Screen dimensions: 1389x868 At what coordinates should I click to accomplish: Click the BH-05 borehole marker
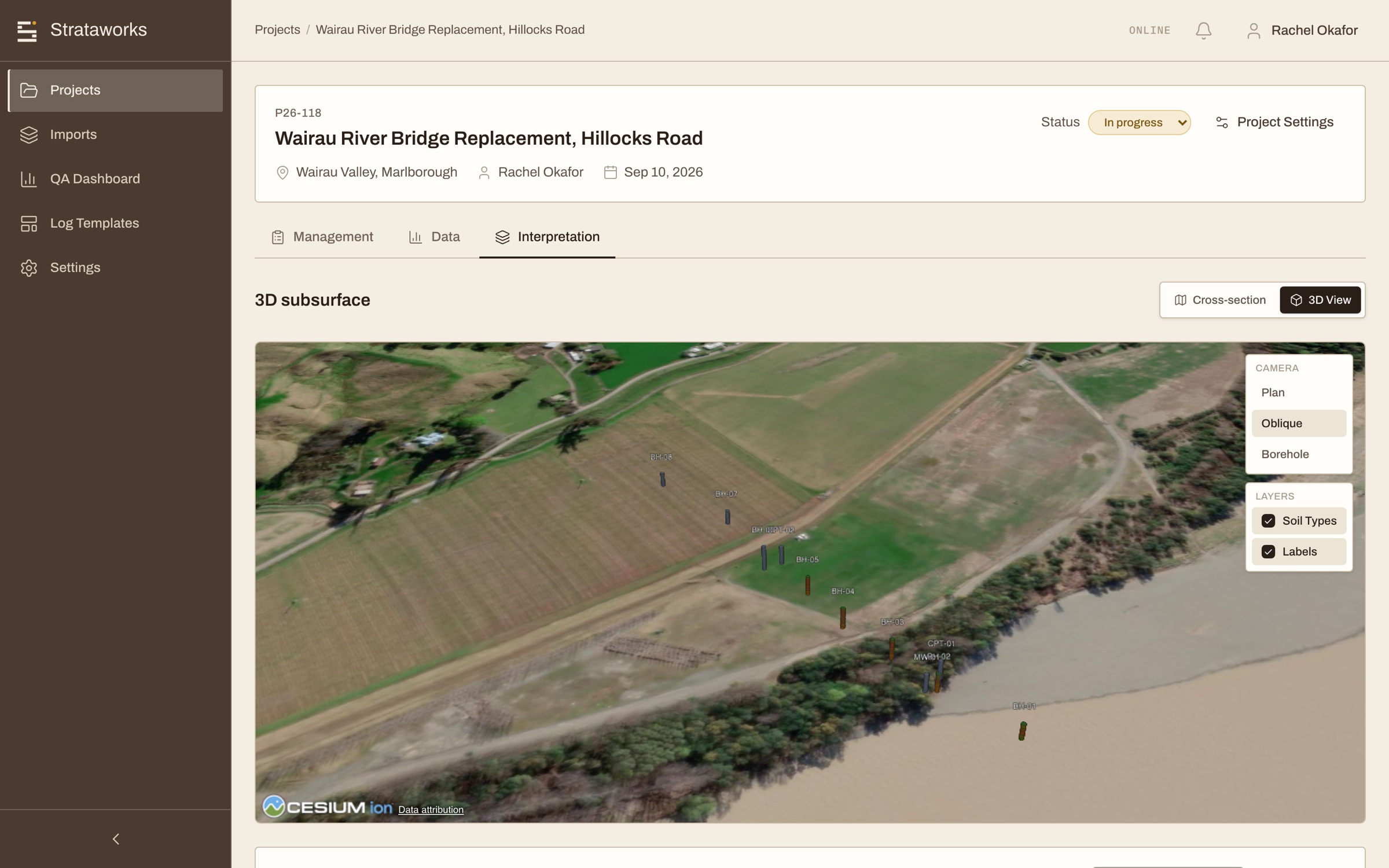(808, 585)
